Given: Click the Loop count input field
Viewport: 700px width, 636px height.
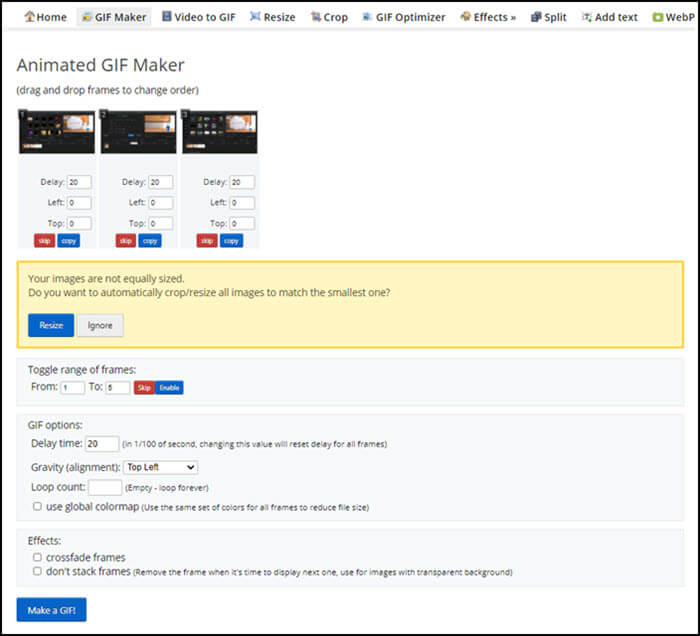Looking at the screenshot, I should [104, 488].
